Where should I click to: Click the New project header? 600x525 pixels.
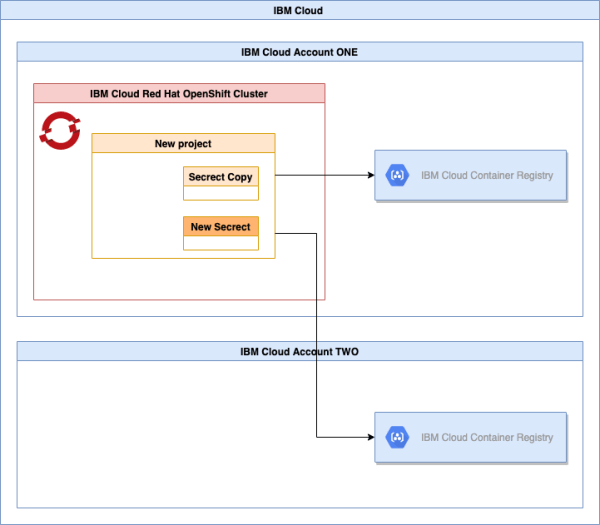pyautogui.click(x=183, y=143)
